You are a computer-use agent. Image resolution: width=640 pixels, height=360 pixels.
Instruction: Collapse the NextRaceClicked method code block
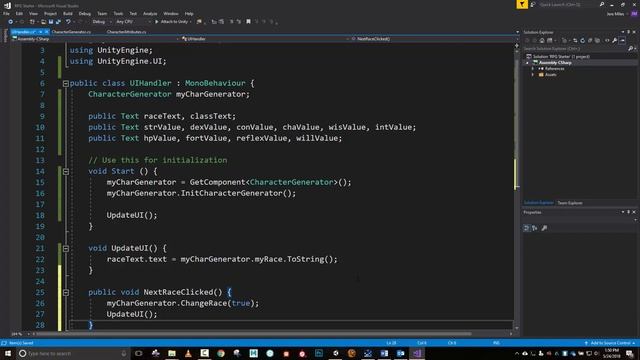[66, 292]
